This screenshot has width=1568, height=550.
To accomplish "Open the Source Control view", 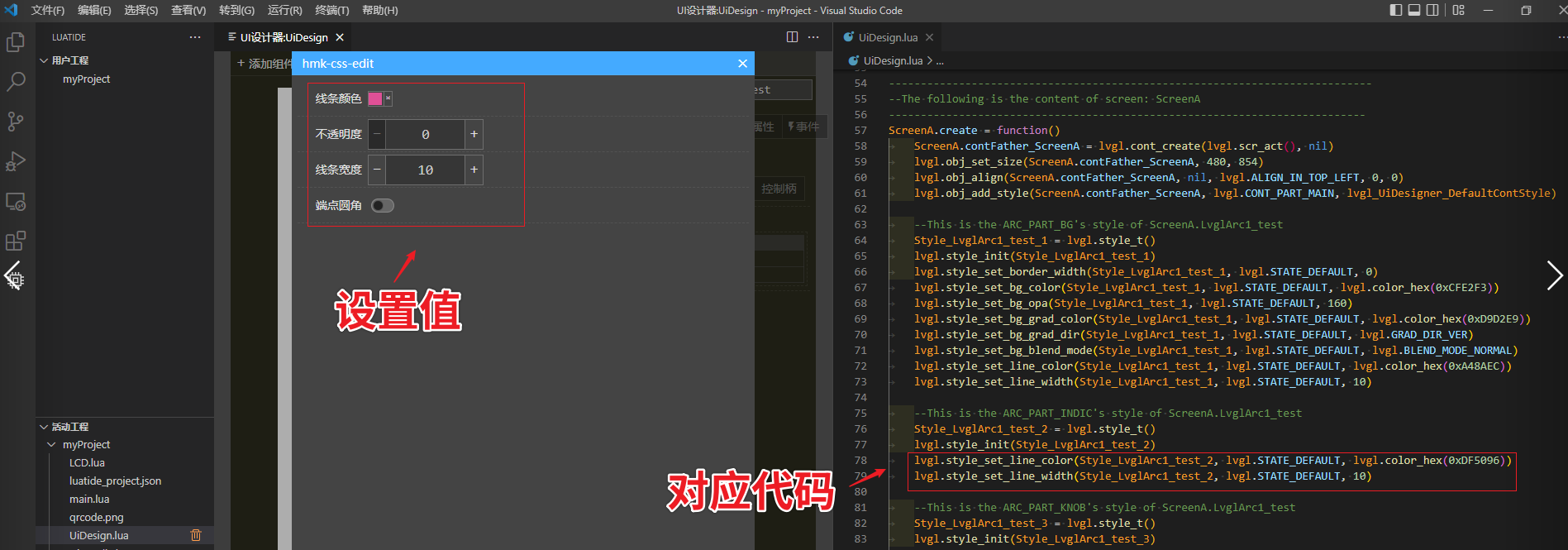I will (16, 122).
